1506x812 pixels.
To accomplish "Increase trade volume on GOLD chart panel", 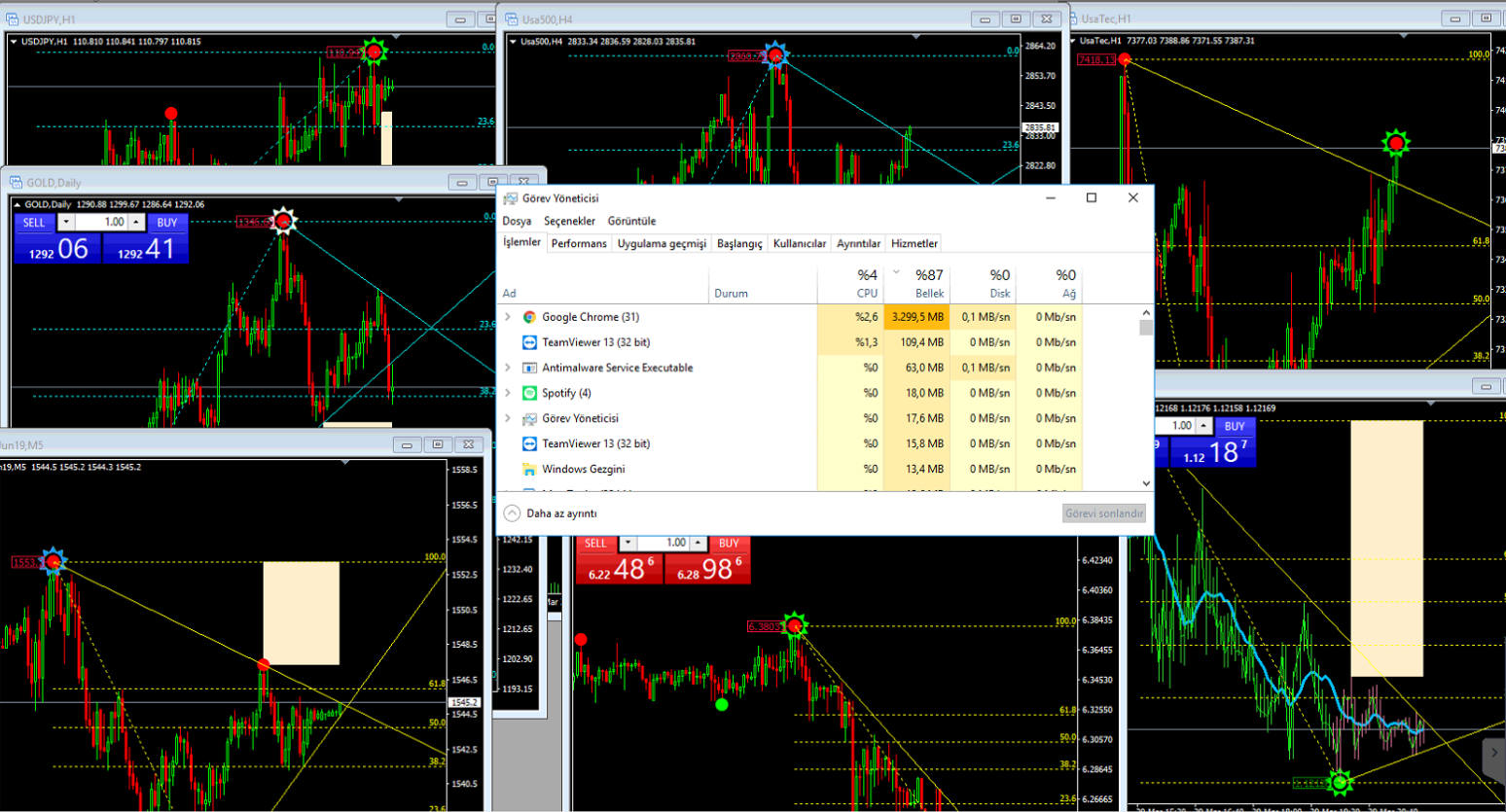I will [137, 223].
